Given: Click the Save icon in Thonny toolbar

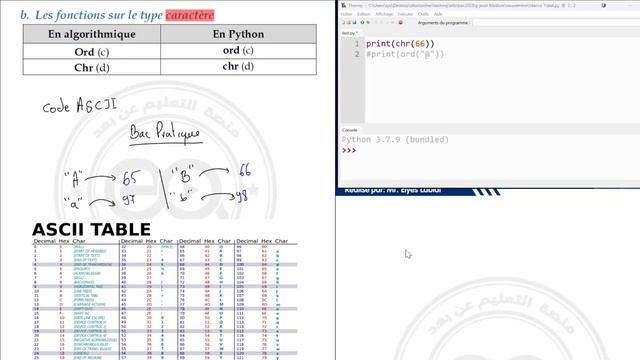Looking at the screenshot, I should [354, 22].
